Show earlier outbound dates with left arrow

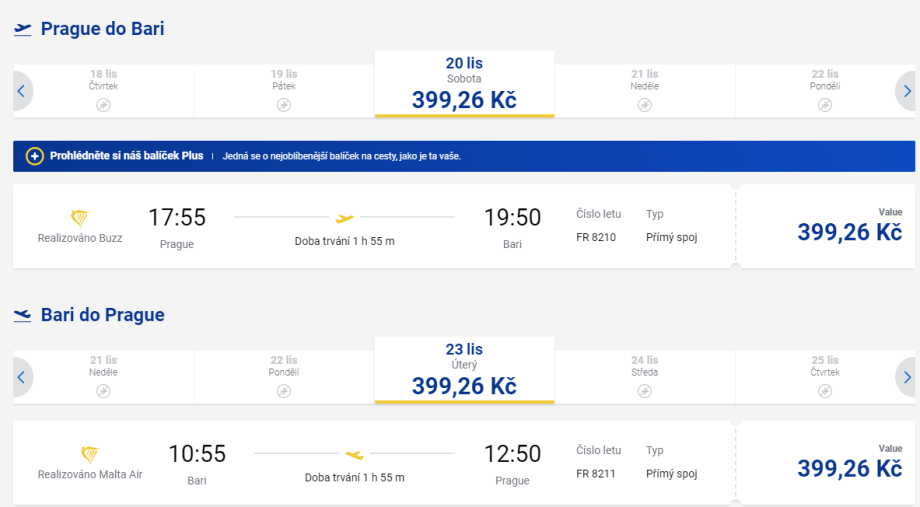pyautogui.click(x=22, y=91)
